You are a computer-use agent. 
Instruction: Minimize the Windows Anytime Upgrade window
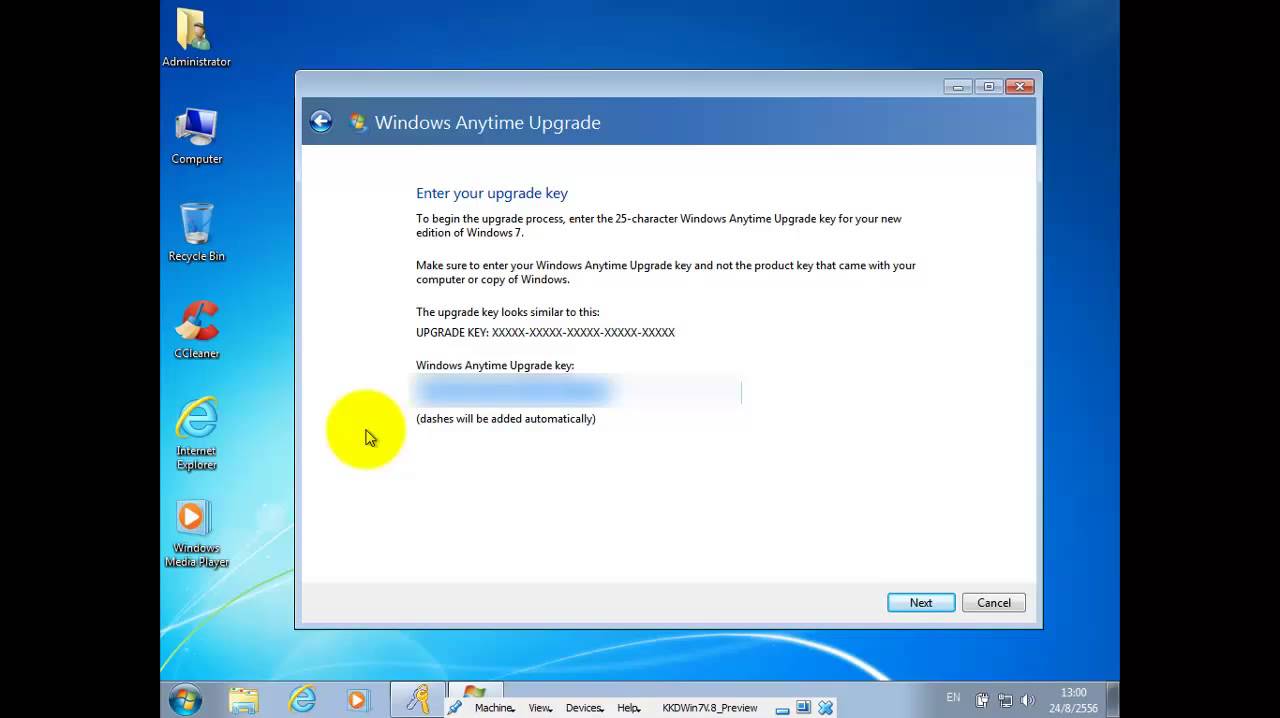pos(958,87)
